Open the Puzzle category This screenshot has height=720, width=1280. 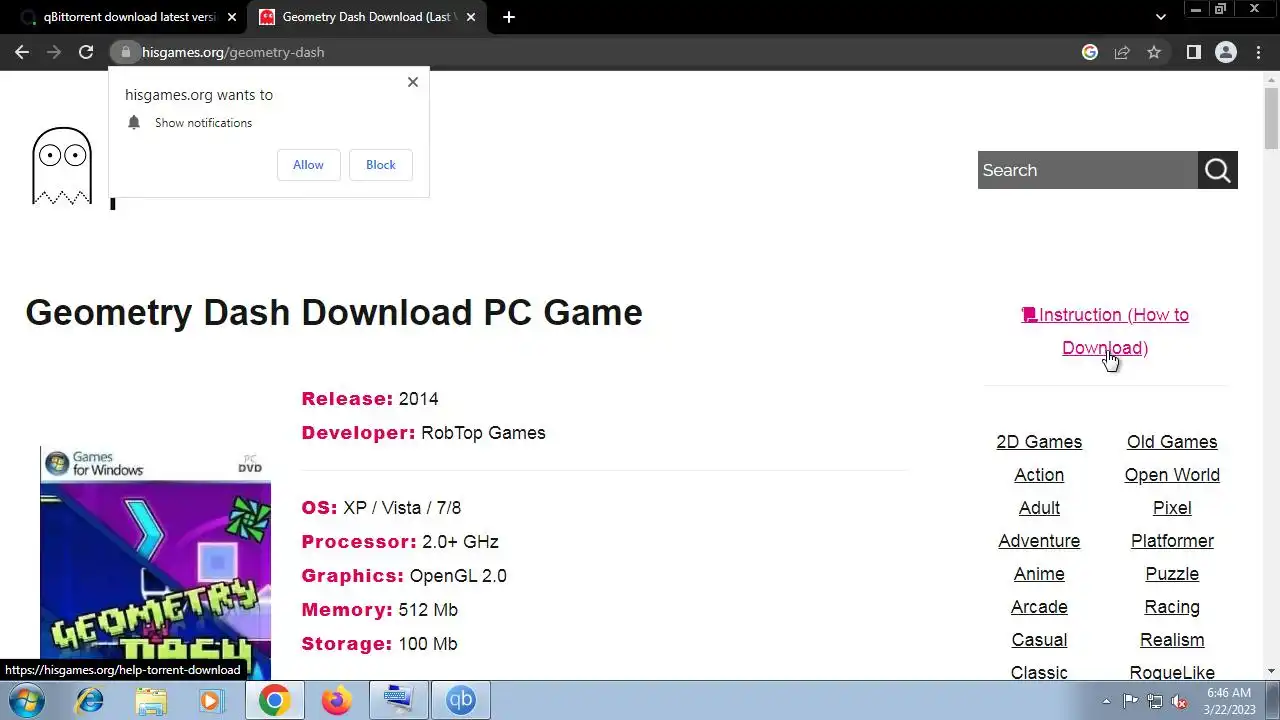[1172, 574]
